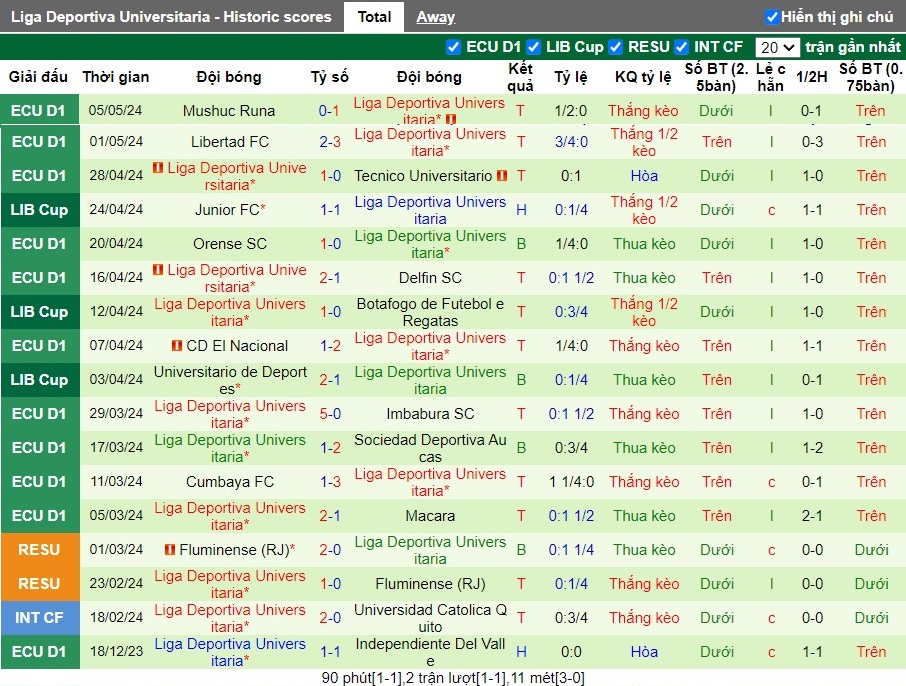
Task: Uncheck the LIB Cup league filter
Action: (x=533, y=47)
